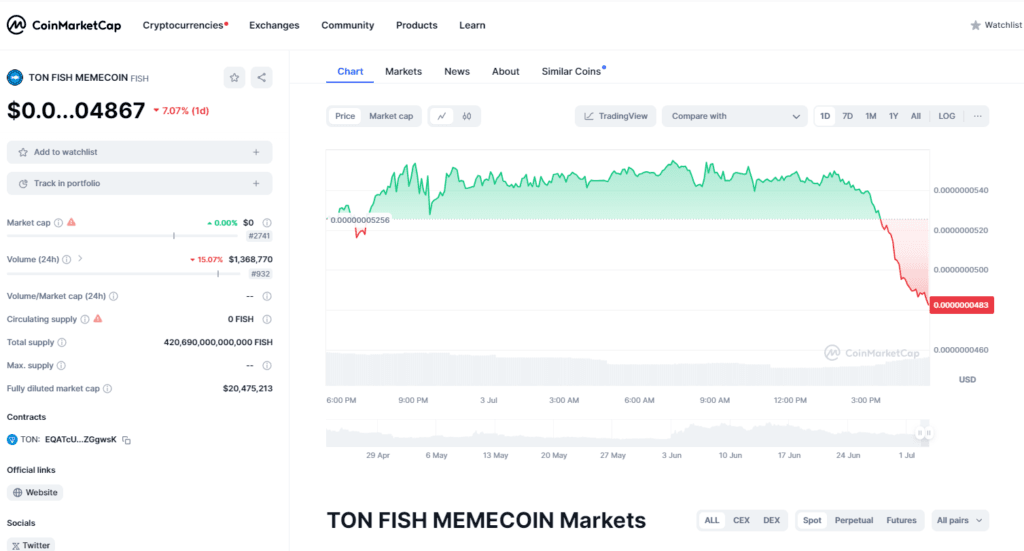The height and width of the screenshot is (551, 1024).
Task: Open the Twitter social link
Action: click(x=31, y=545)
